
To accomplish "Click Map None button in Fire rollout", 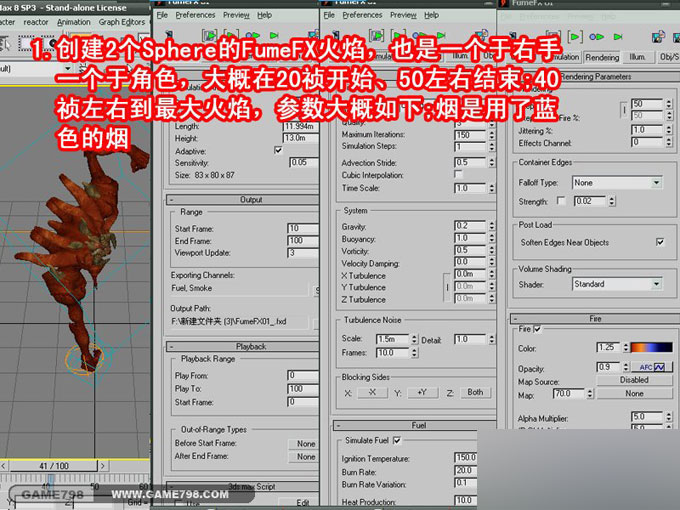I will click(x=634, y=394).
